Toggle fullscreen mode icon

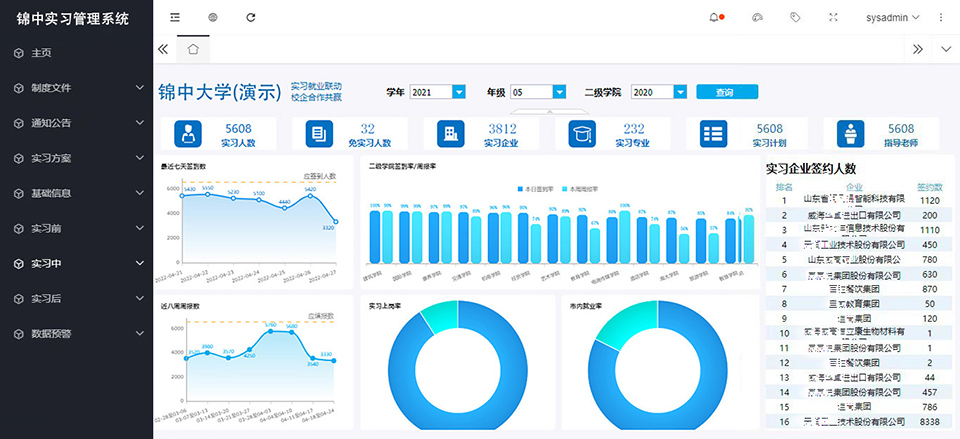pos(834,17)
